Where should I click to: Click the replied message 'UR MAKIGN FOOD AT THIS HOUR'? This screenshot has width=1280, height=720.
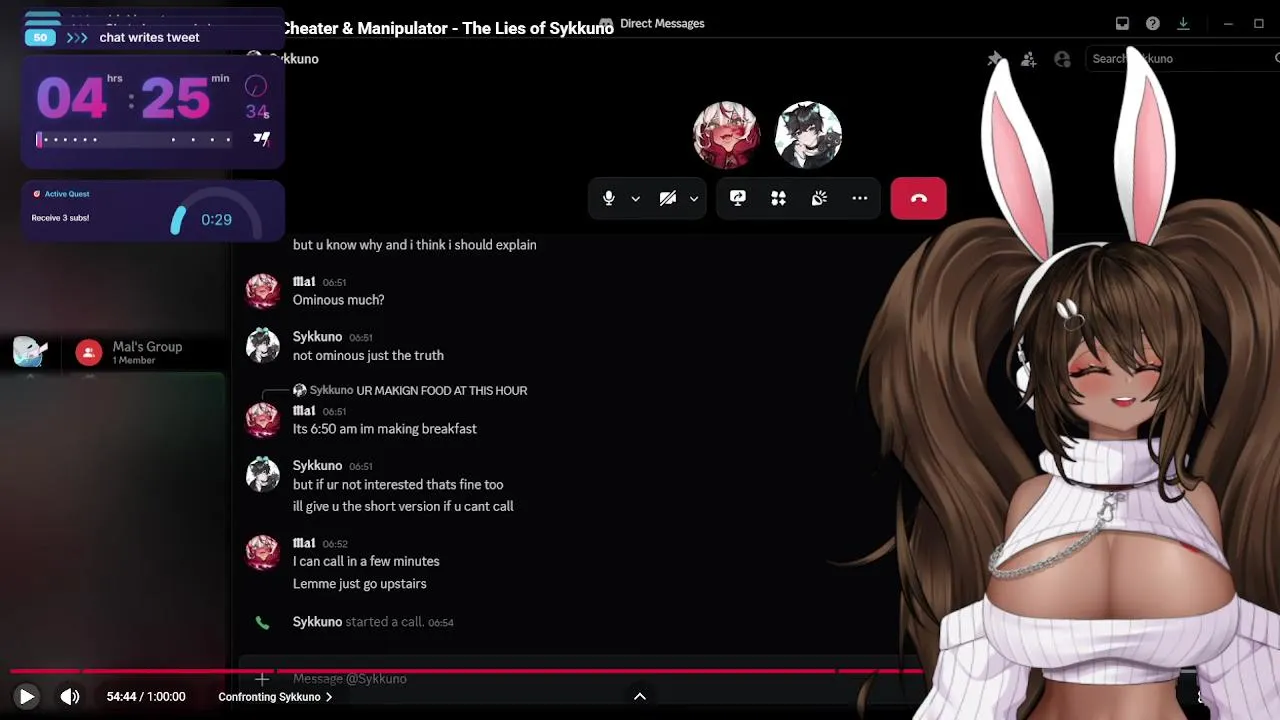(x=442, y=390)
